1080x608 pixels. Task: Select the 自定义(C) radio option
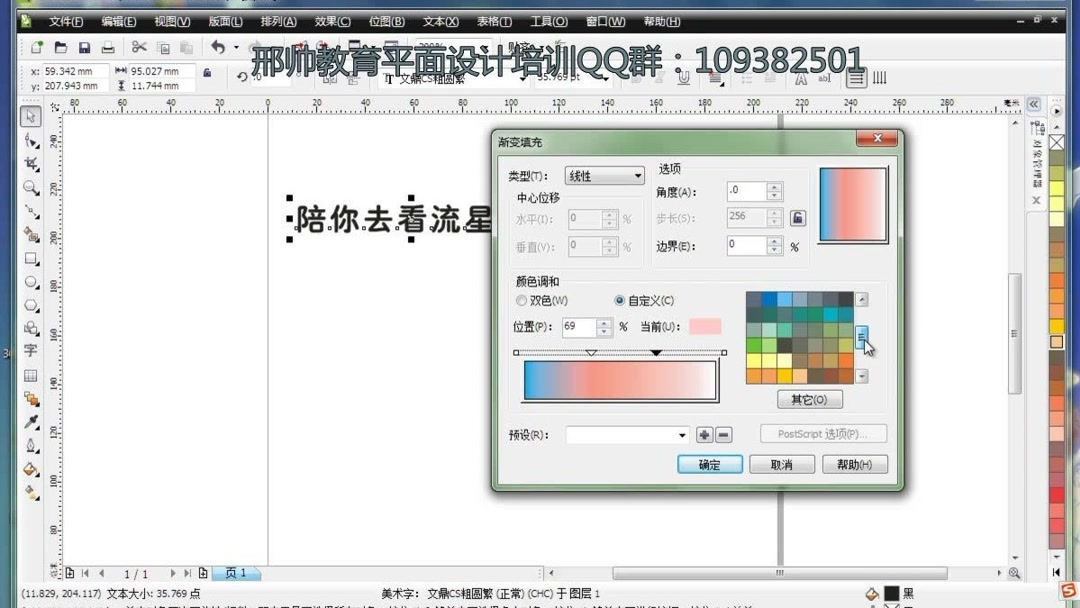pos(619,300)
